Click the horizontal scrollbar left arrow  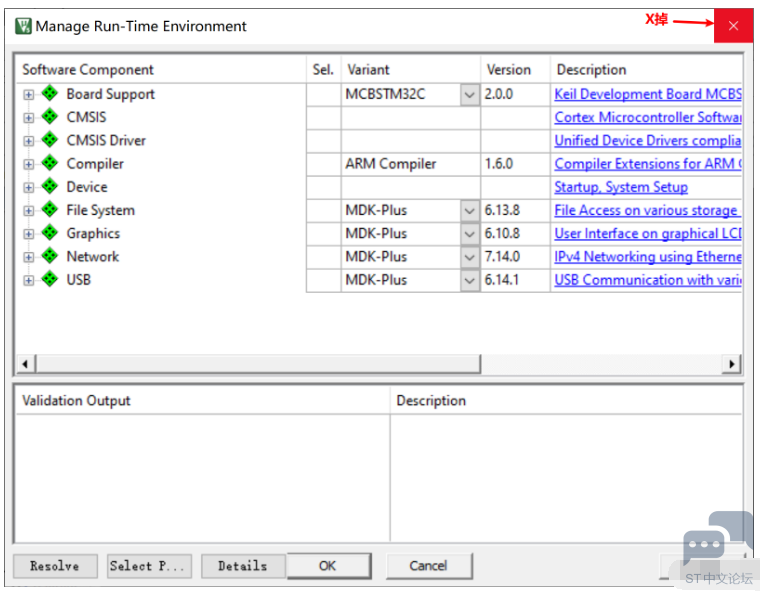[x=26, y=364]
